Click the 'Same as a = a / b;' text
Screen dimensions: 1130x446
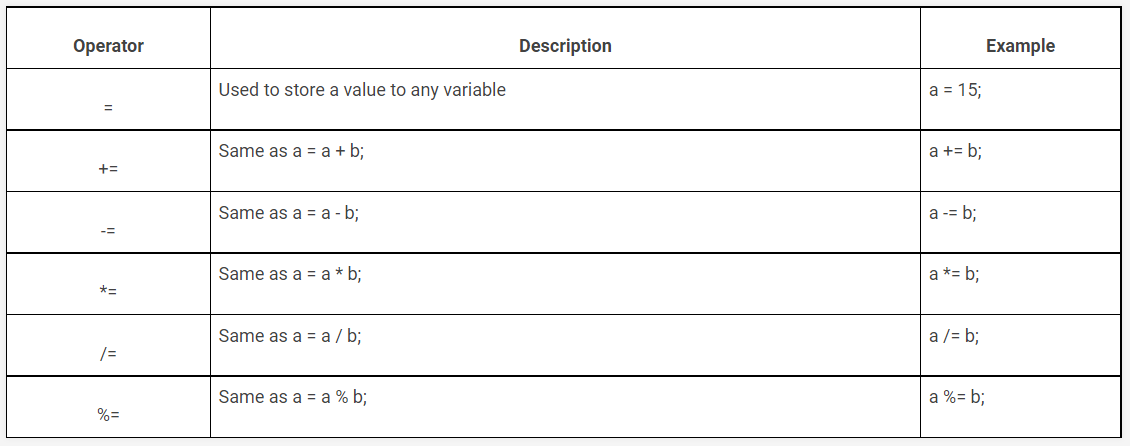click(290, 336)
